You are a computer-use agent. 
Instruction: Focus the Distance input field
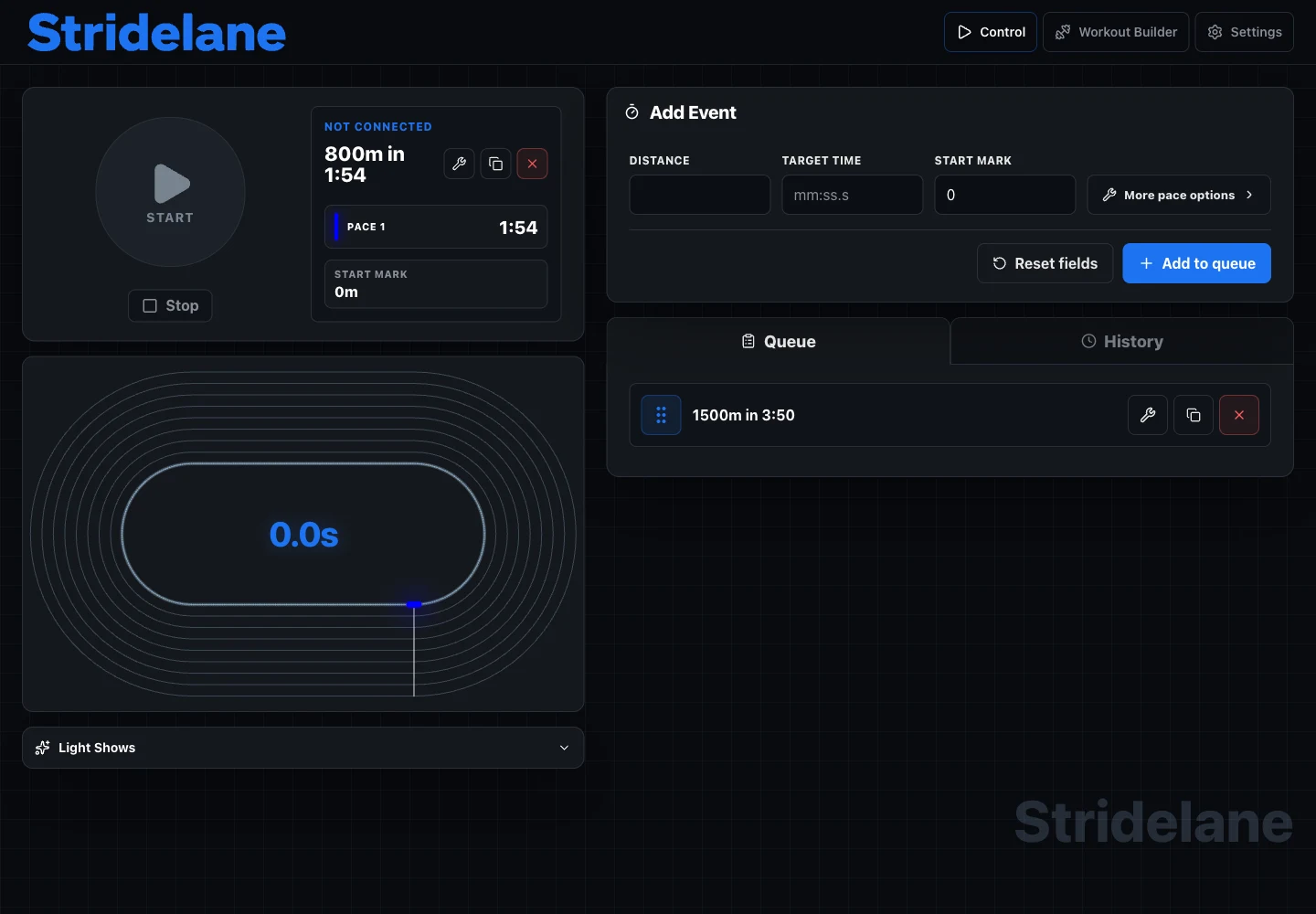[x=700, y=195]
